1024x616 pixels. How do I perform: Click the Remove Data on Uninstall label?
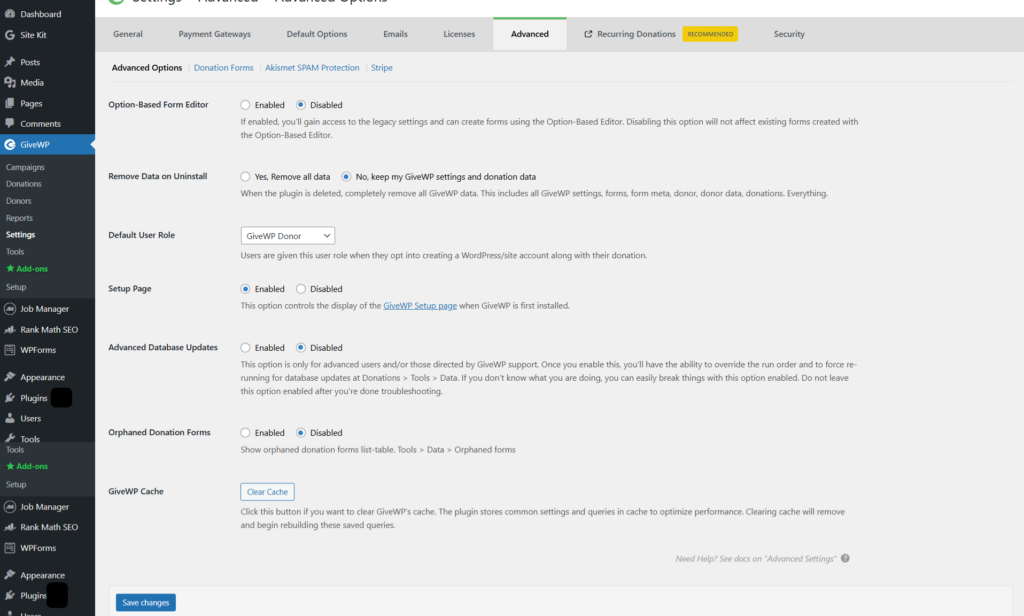point(157,176)
